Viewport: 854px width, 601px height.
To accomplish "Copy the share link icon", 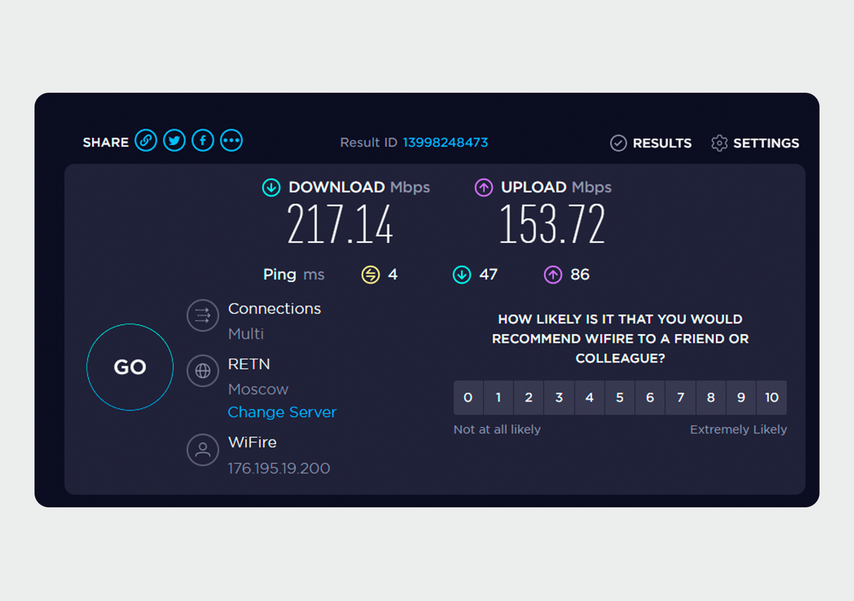I will tap(146, 141).
